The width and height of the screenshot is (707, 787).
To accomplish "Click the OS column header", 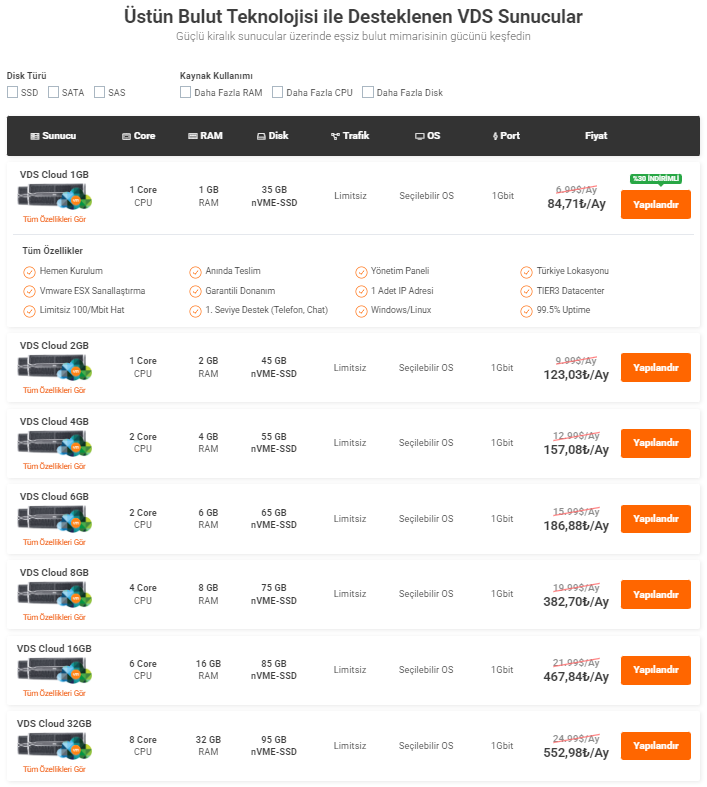I will pyautogui.click(x=427, y=136).
